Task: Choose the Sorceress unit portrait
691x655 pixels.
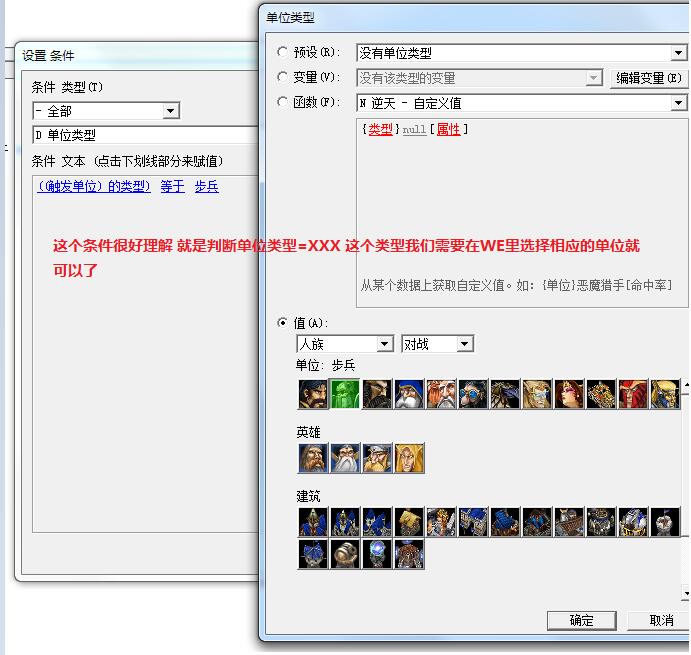Action: [569, 394]
